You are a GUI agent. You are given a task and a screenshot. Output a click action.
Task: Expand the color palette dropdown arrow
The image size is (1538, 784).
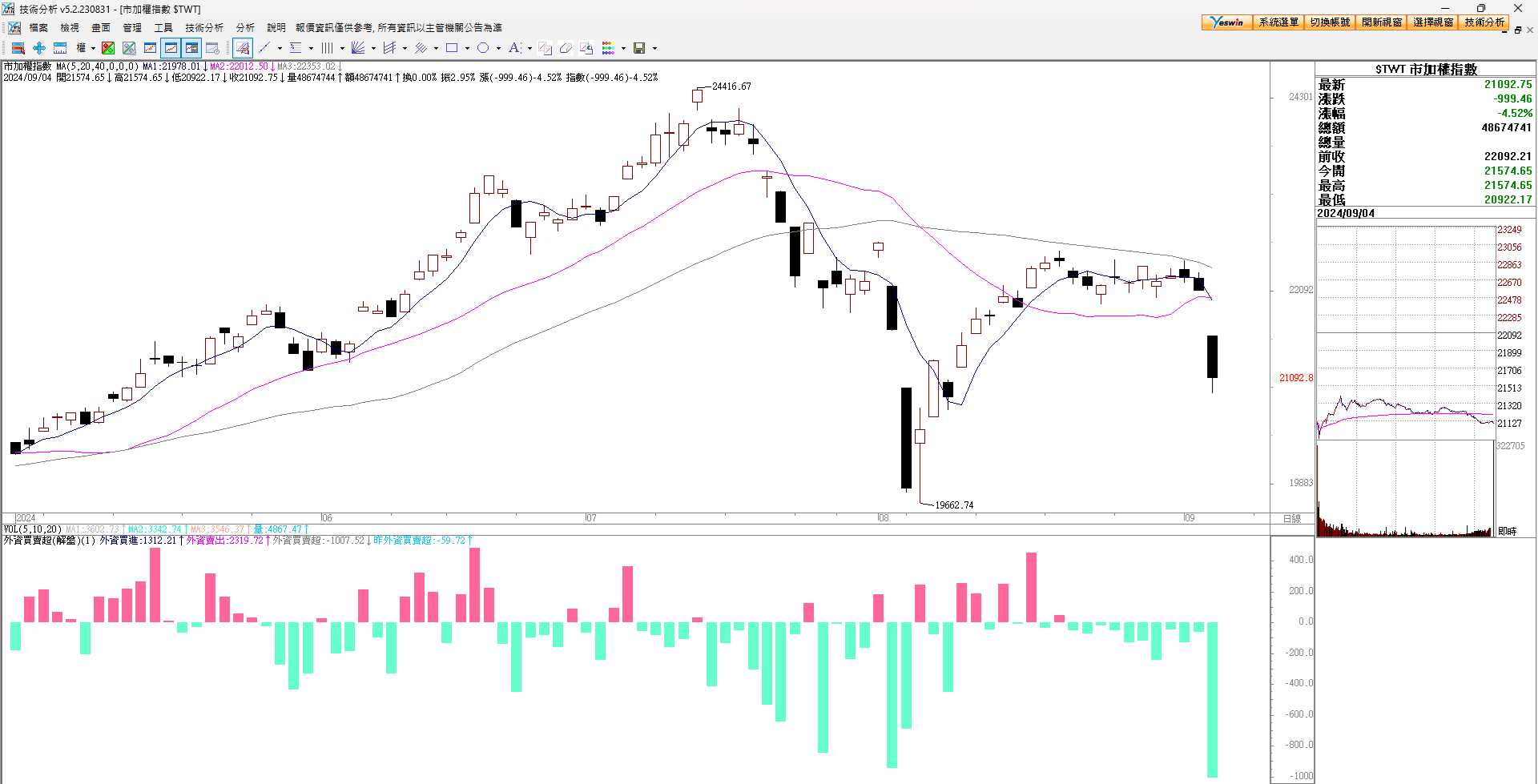point(623,48)
